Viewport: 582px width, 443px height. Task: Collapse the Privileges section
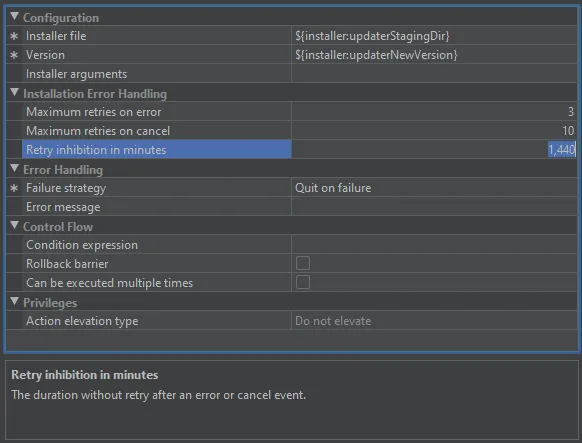pos(14,301)
